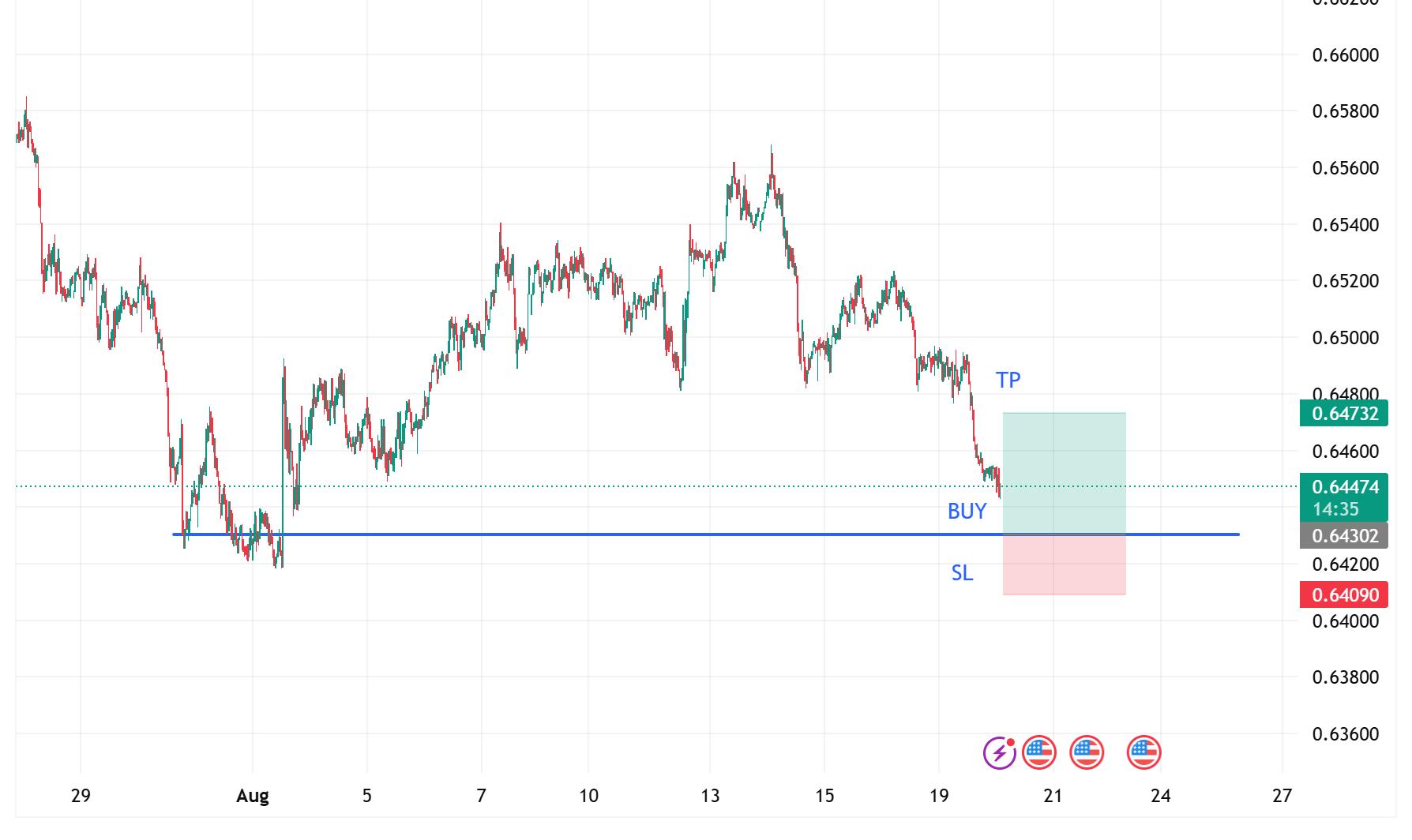Open the leftmost US flag economic event
Image resolution: width=1412 pixels, height=840 pixels.
[x=1039, y=752]
